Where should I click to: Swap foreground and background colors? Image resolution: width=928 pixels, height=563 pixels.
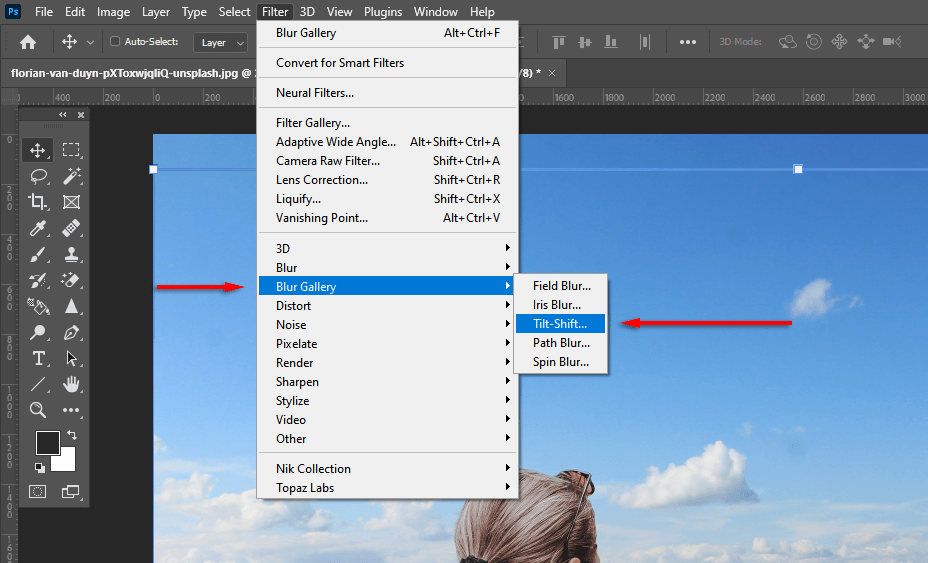click(x=71, y=436)
